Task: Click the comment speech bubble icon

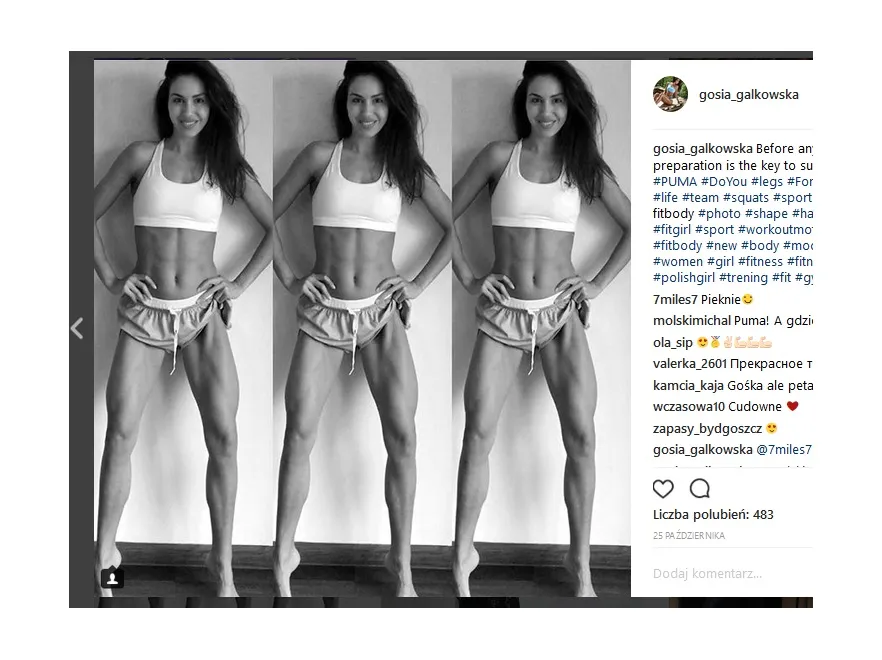Action: pos(700,489)
